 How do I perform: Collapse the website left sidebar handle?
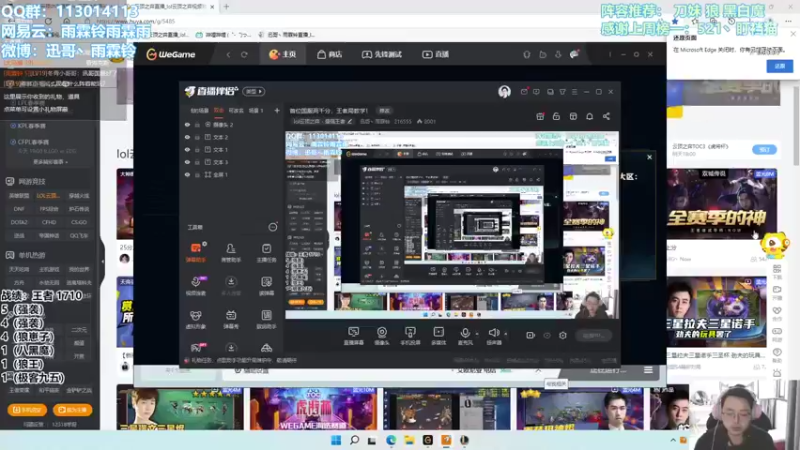coord(103,260)
